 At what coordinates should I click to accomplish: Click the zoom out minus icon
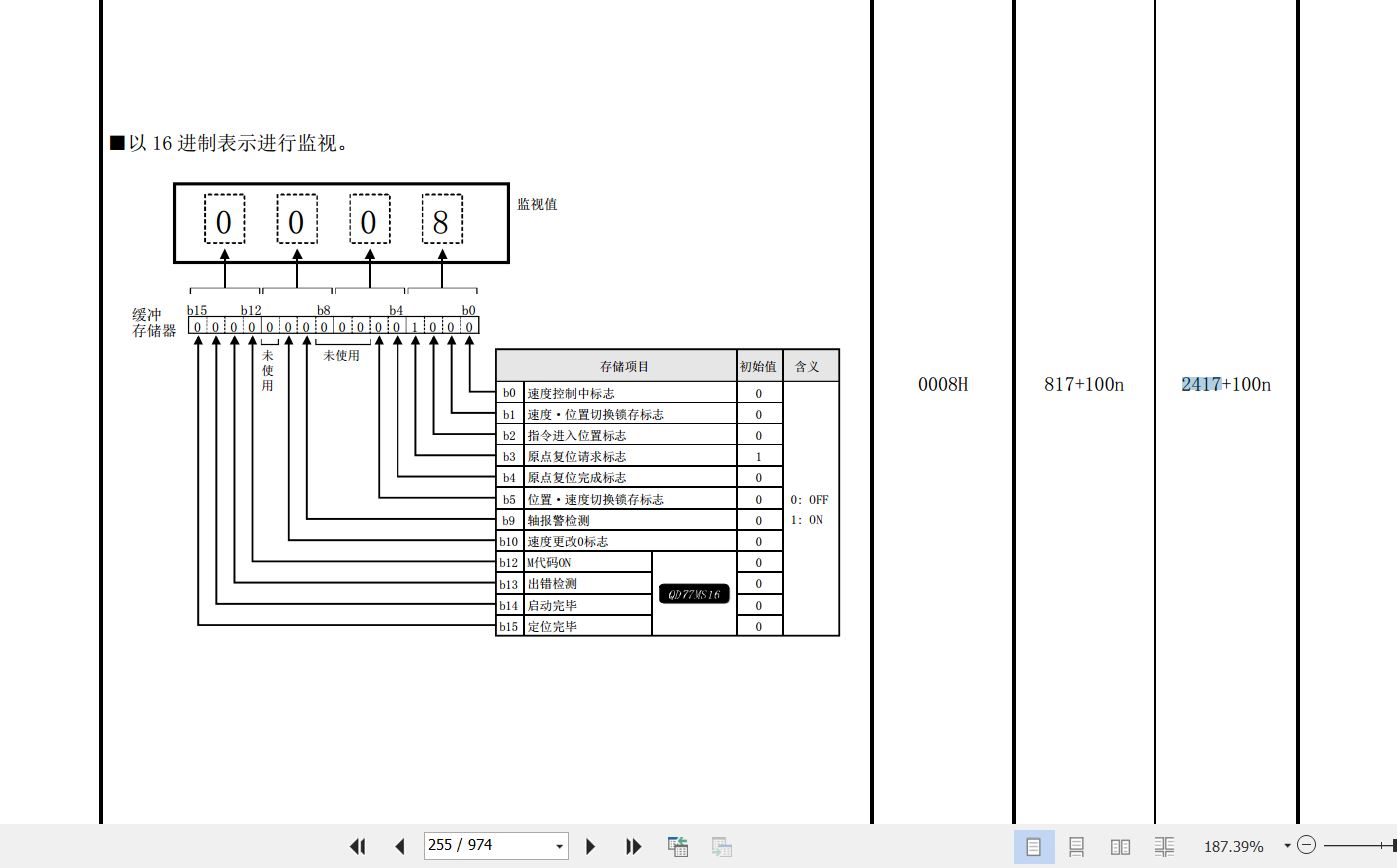(x=1306, y=846)
